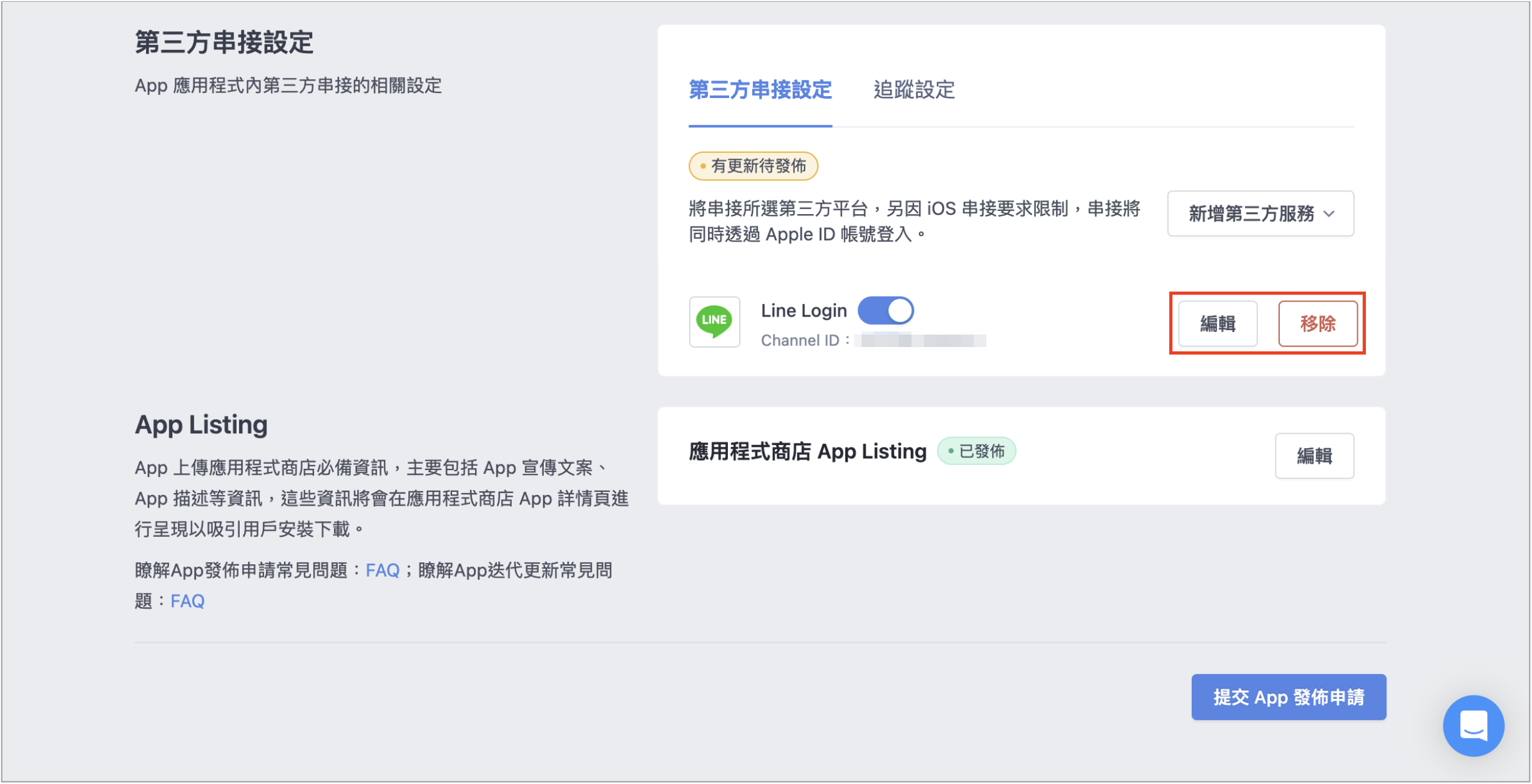
Task: Open the App發佈申請常見問題 FAQ link
Action: (382, 570)
